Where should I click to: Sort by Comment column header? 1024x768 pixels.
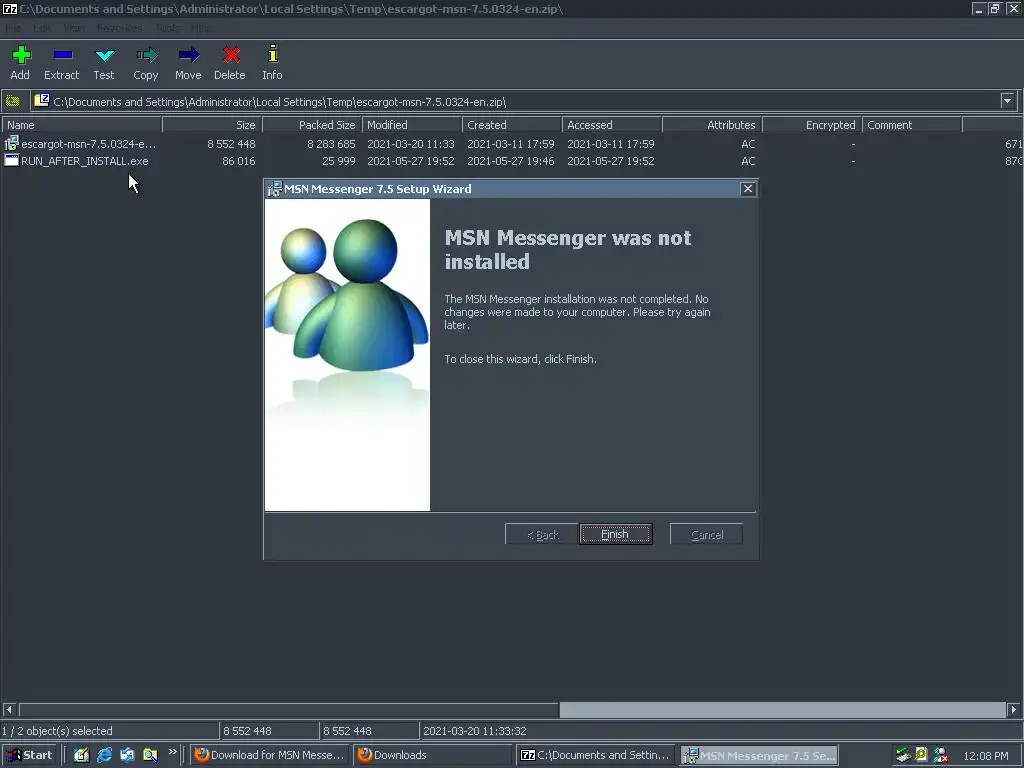pyautogui.click(x=912, y=125)
